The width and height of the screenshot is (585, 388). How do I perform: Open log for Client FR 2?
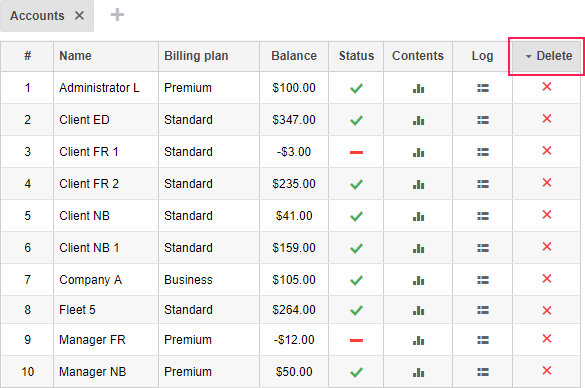(x=483, y=184)
